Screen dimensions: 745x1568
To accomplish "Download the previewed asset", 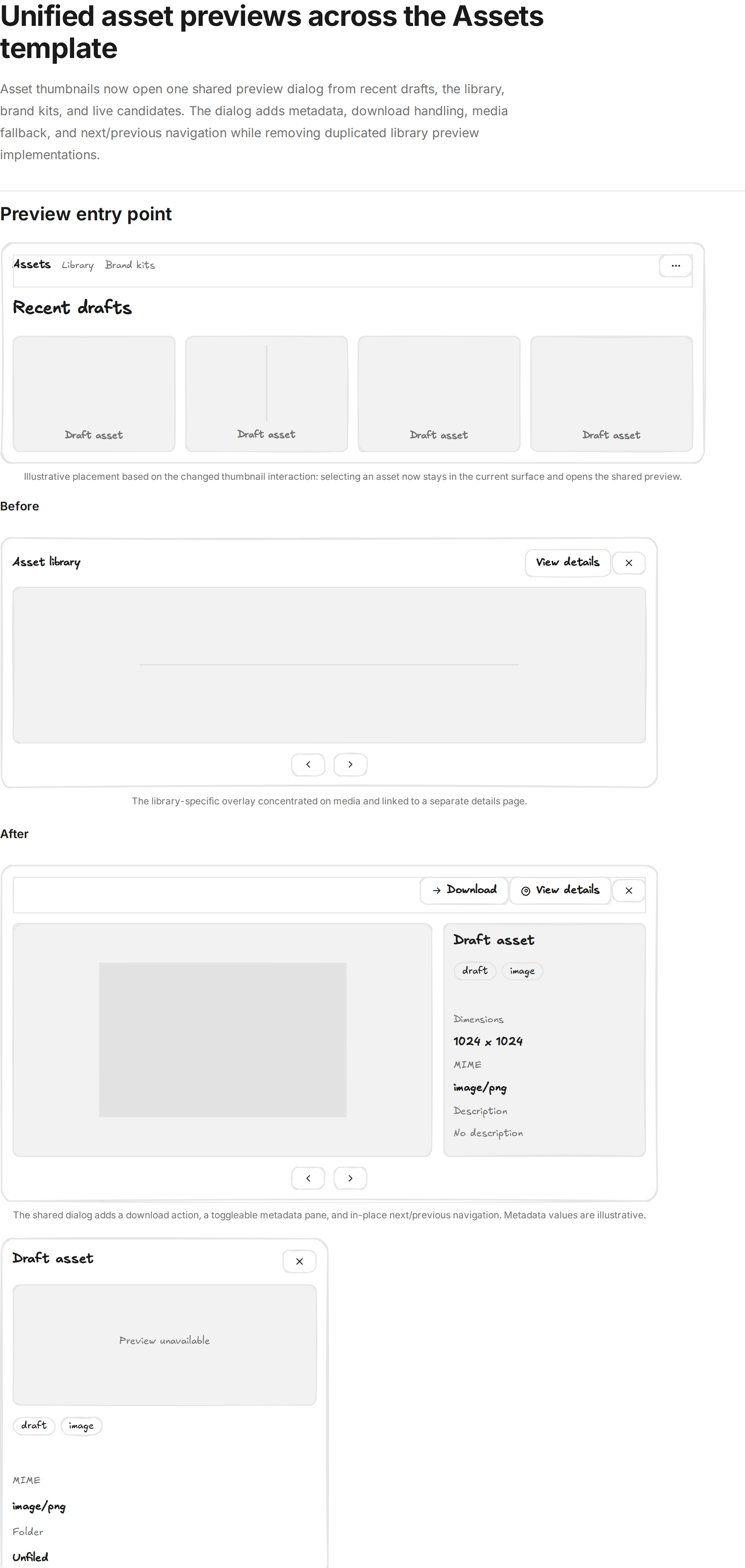I will tap(464, 891).
